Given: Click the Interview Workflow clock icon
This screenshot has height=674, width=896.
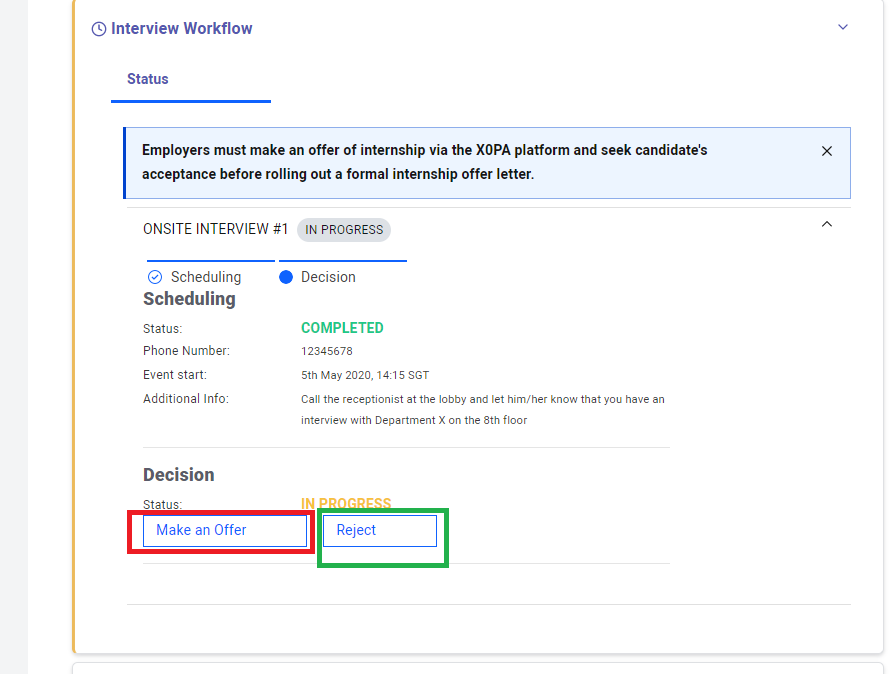Looking at the screenshot, I should pos(99,29).
